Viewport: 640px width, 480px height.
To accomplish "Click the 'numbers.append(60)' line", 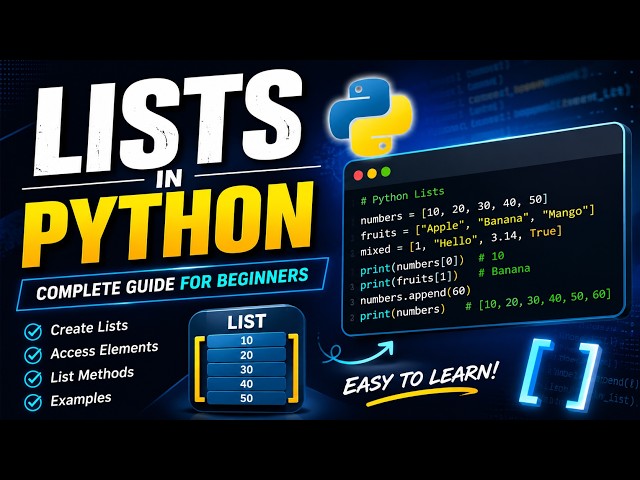I will click(x=416, y=296).
